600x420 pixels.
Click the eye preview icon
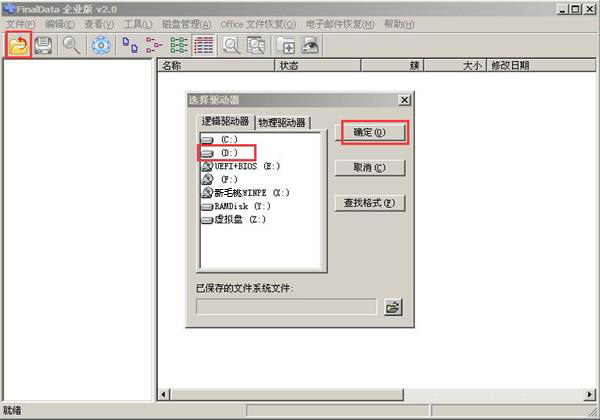tap(310, 45)
